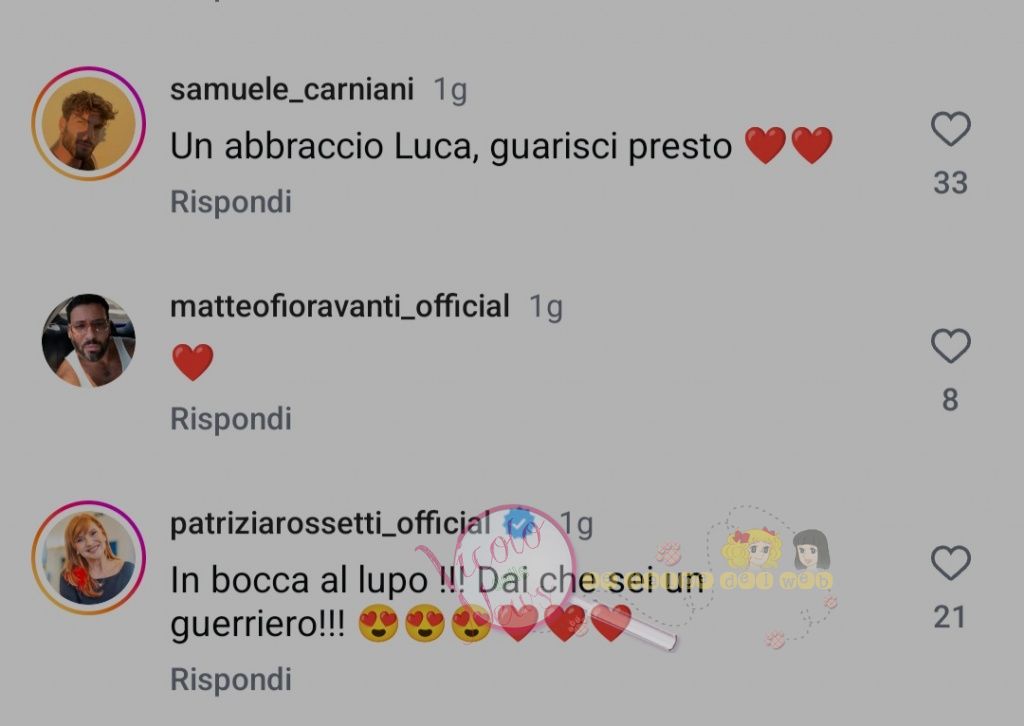The height and width of the screenshot is (726, 1024).
Task: Click the blue verified badge on patriziarossetti_official
Action: click(x=519, y=524)
